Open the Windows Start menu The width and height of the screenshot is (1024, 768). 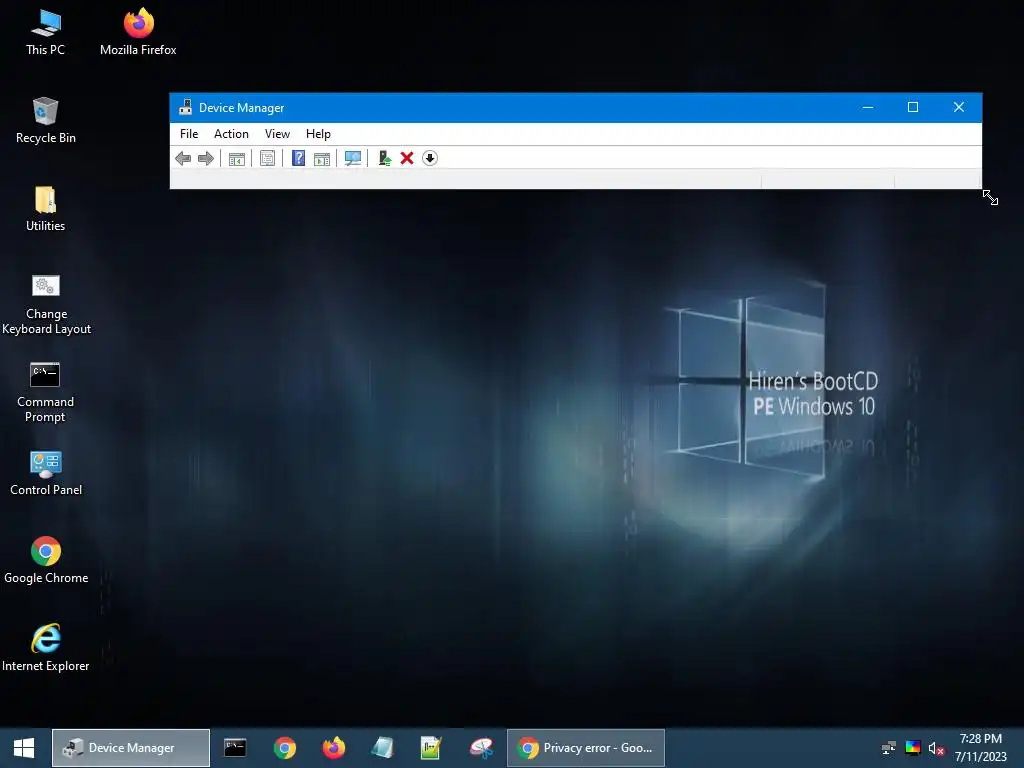click(x=24, y=748)
